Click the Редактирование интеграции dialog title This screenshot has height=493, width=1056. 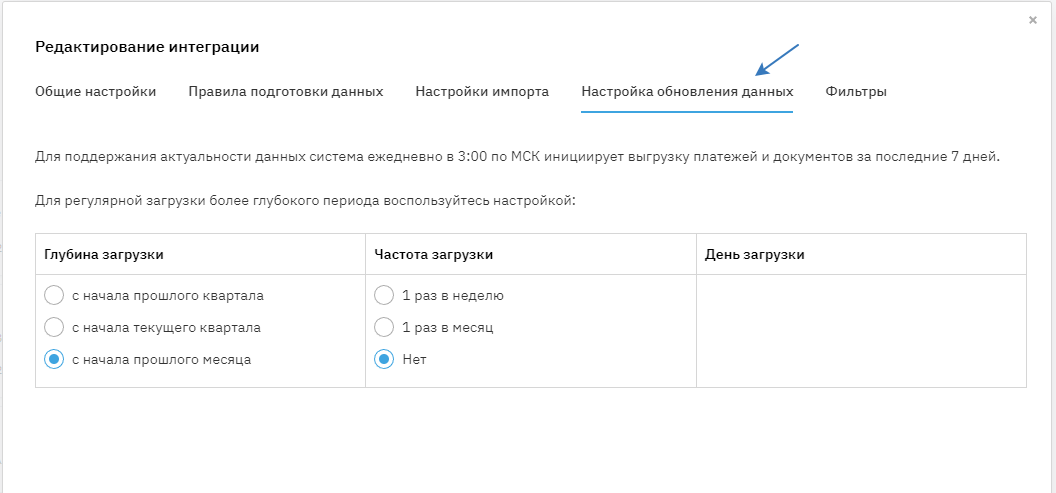coord(147,47)
